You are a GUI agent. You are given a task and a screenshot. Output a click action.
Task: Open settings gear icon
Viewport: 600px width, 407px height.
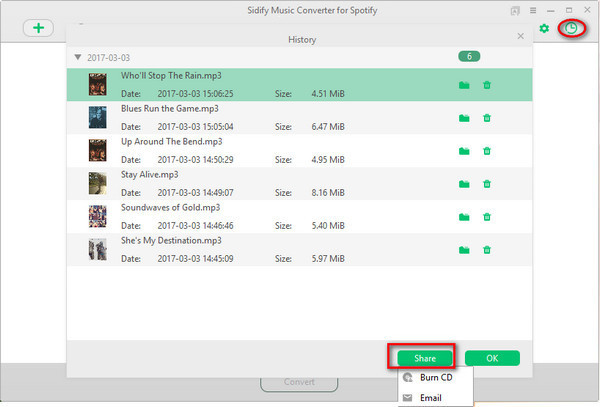coord(544,28)
